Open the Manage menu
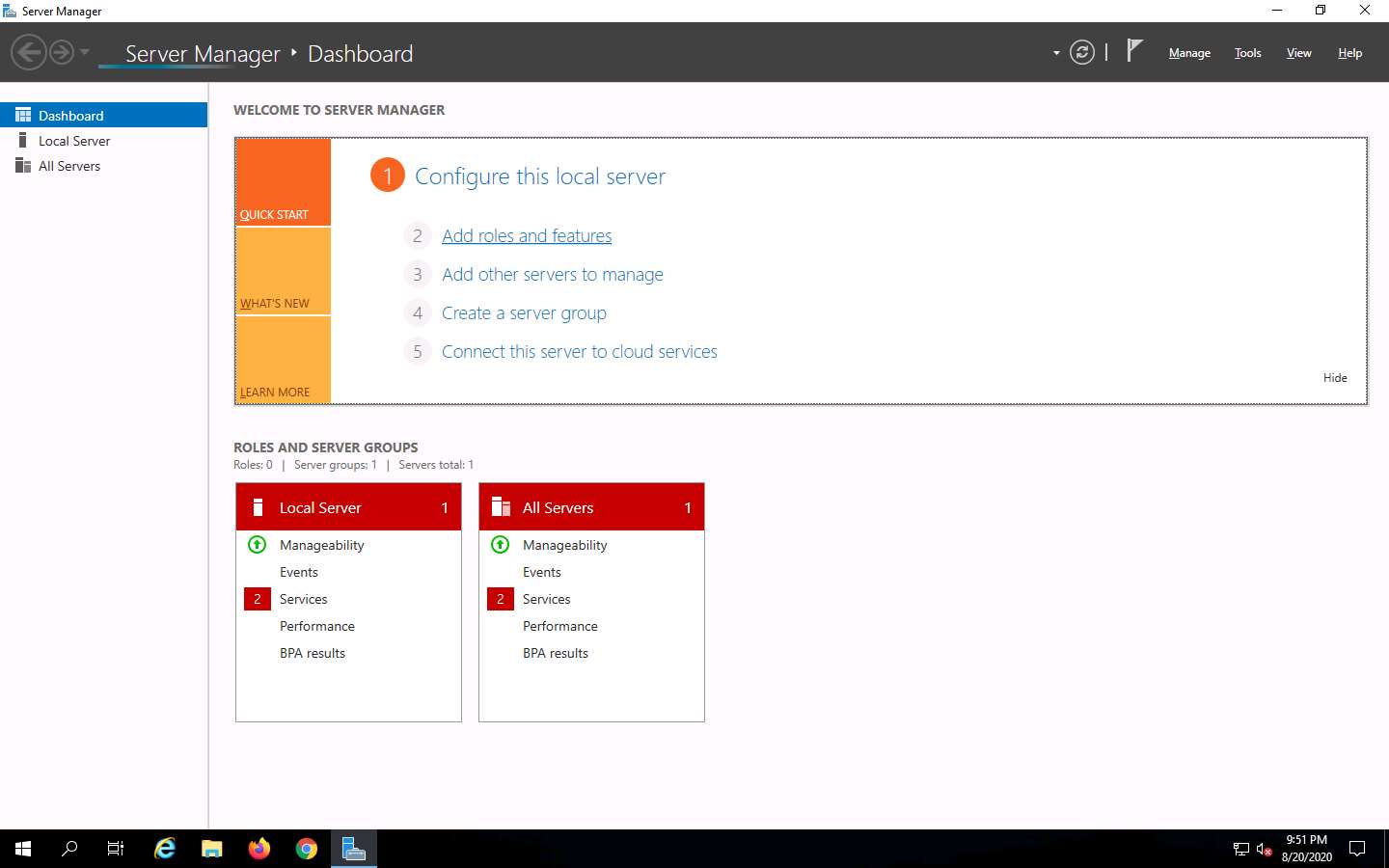The width and height of the screenshot is (1389, 868). click(x=1189, y=53)
